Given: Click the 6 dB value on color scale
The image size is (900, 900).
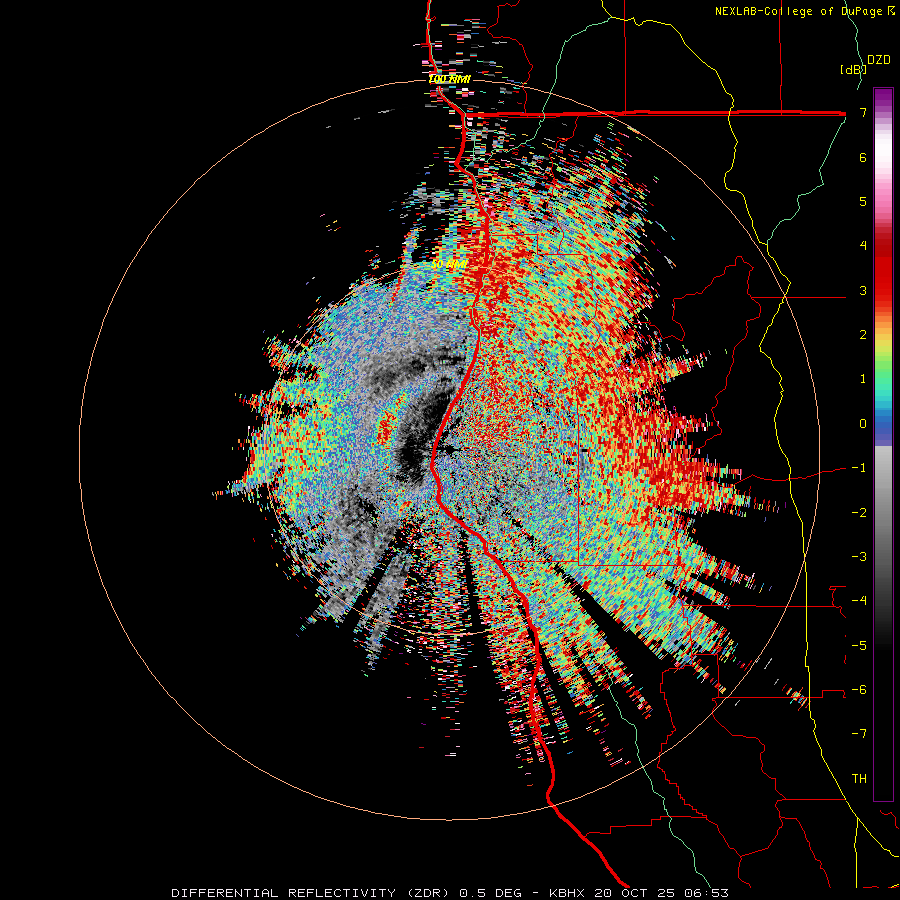Looking at the screenshot, I should pyautogui.click(x=863, y=157).
